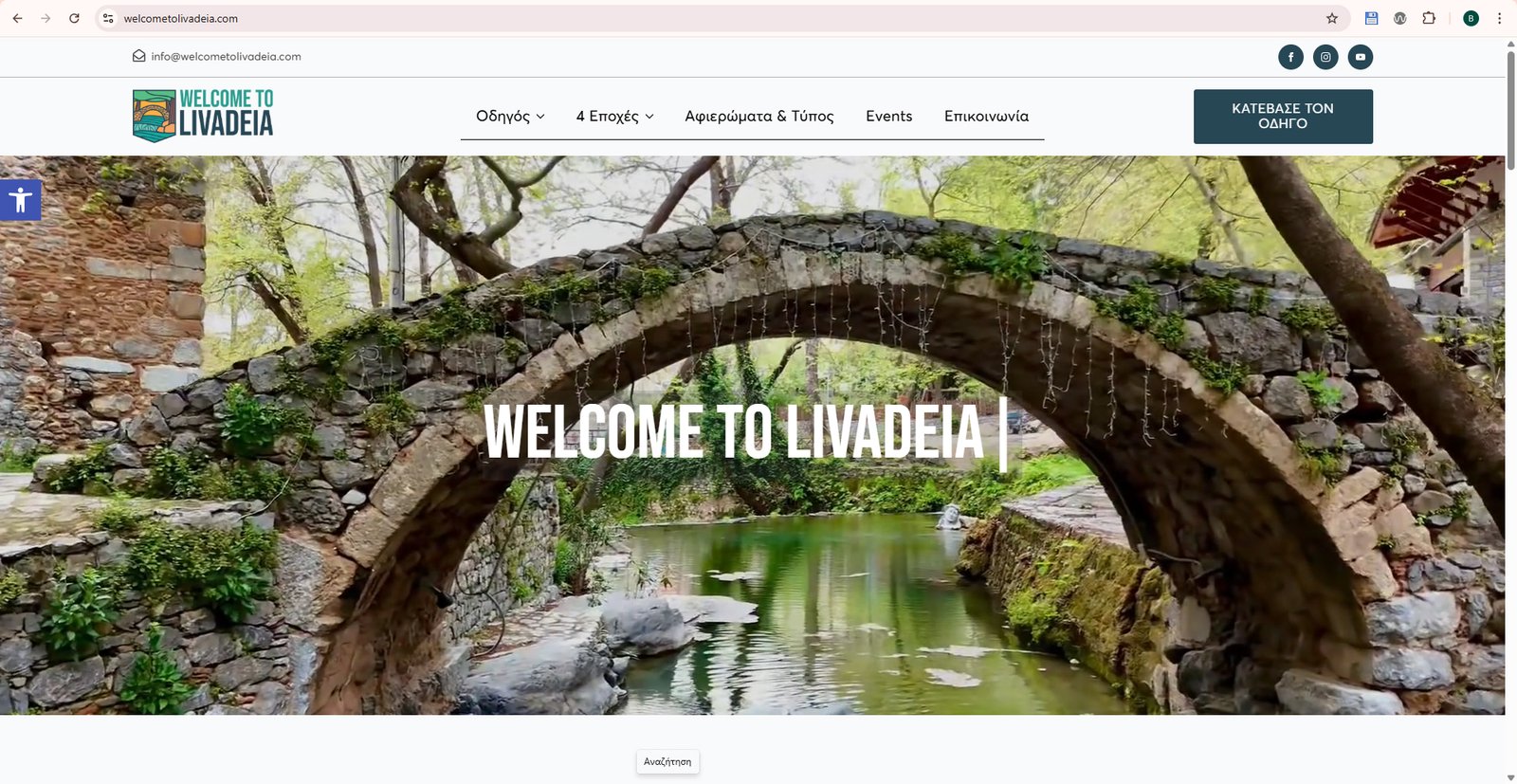Open the YouTube social icon
The height and width of the screenshot is (784, 1517).
(1361, 57)
